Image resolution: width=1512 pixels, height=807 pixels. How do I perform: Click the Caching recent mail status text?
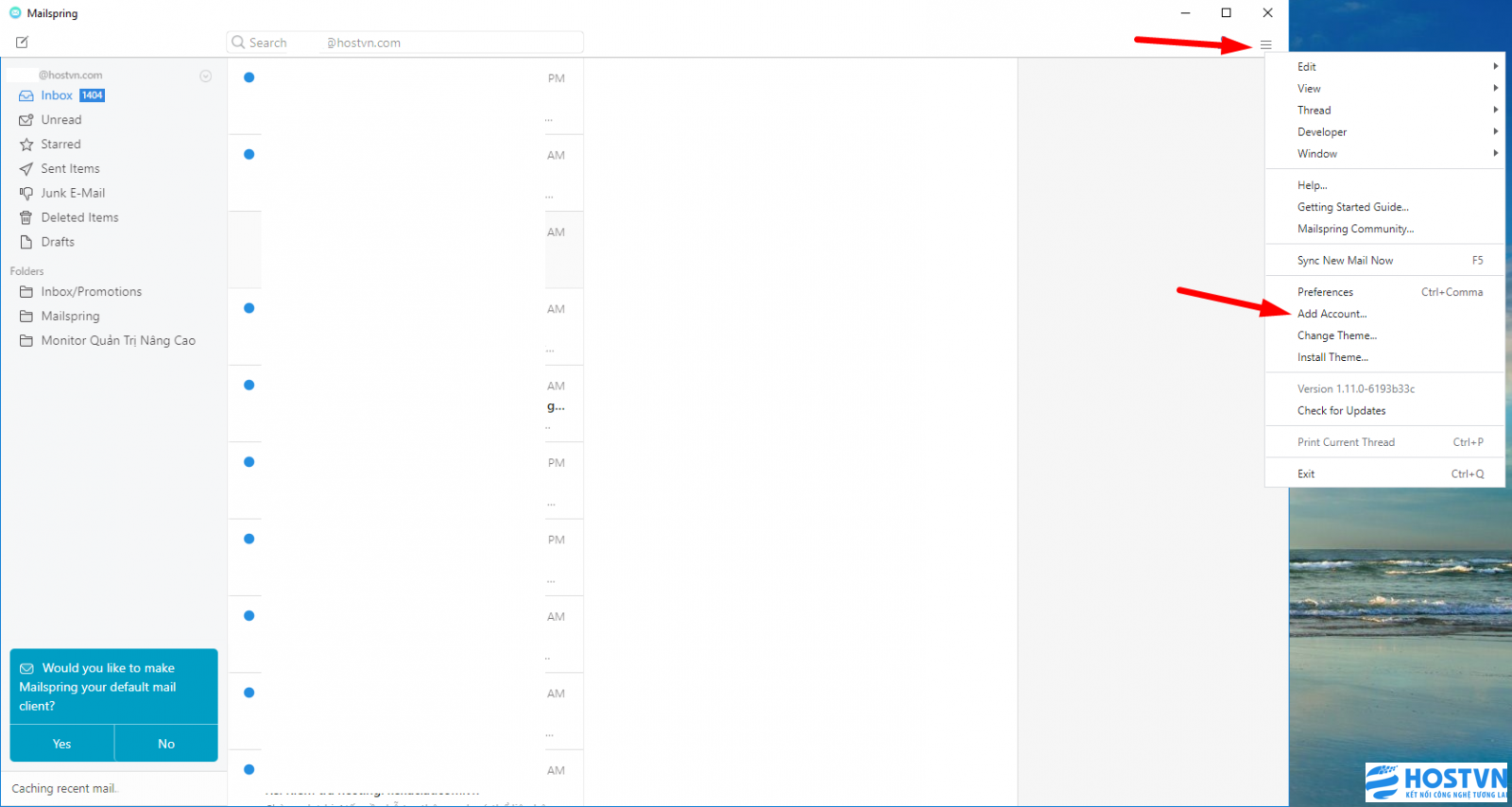click(x=64, y=788)
